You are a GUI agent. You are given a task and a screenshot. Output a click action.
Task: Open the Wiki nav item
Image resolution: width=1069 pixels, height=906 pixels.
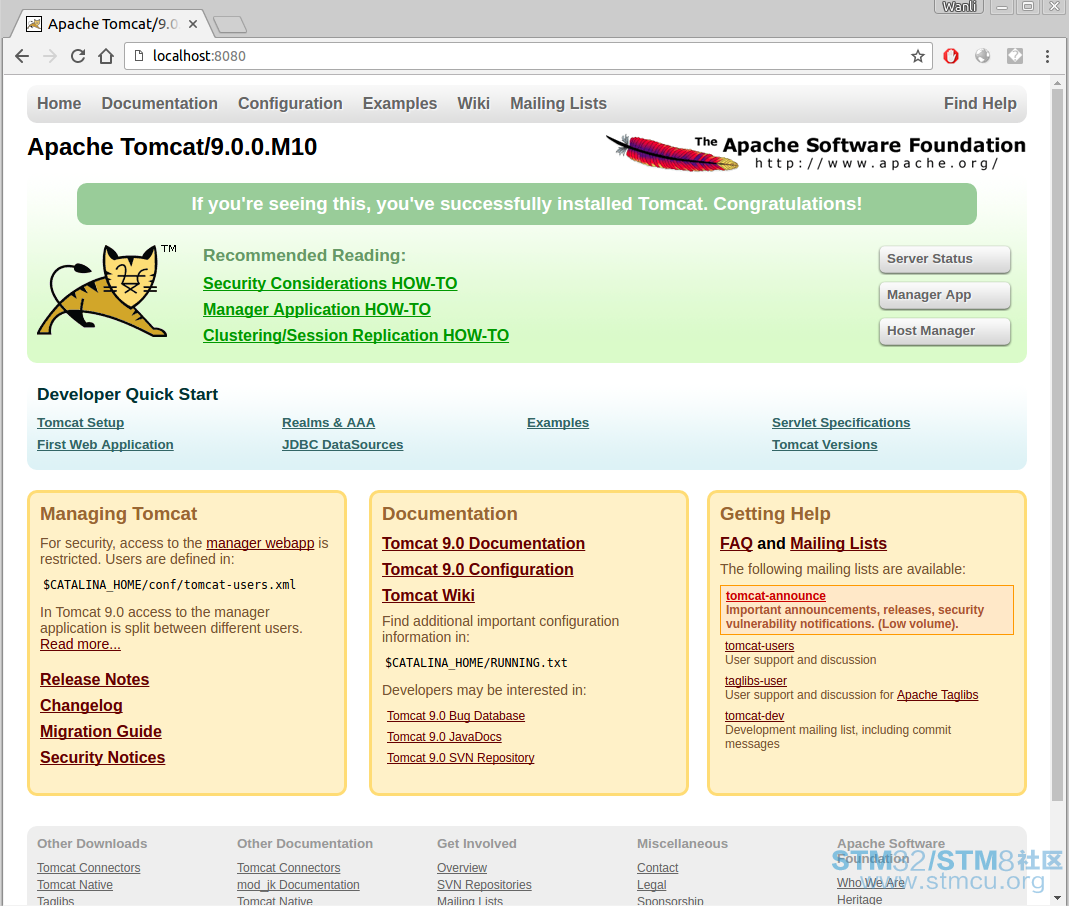[473, 104]
